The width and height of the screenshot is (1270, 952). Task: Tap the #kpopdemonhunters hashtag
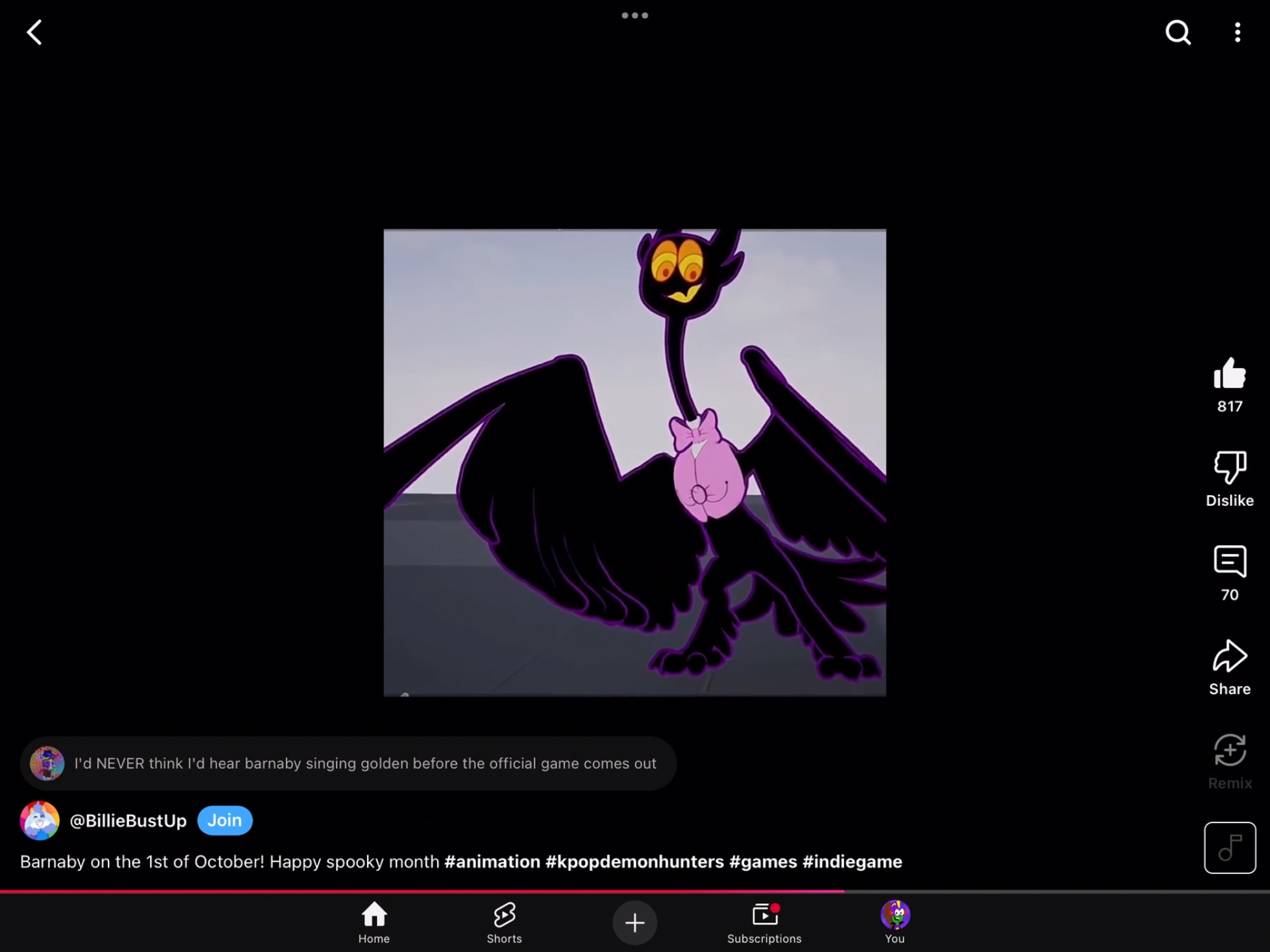634,862
